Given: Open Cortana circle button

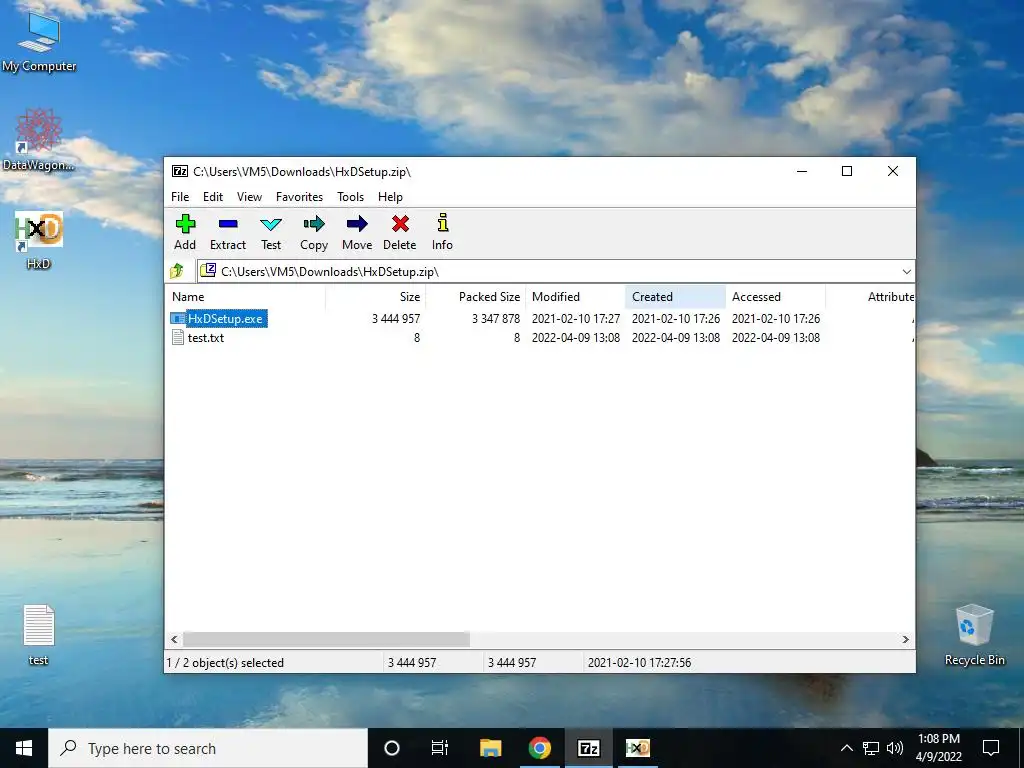Looking at the screenshot, I should point(392,748).
